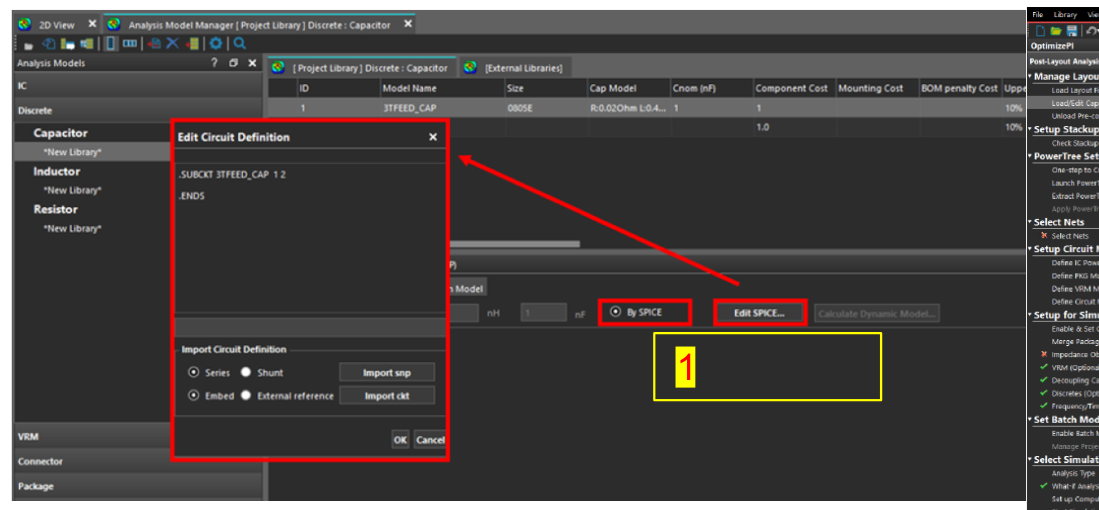Open the VRM analysis models section
Screen dimensions: 1099x510
click(x=137, y=436)
